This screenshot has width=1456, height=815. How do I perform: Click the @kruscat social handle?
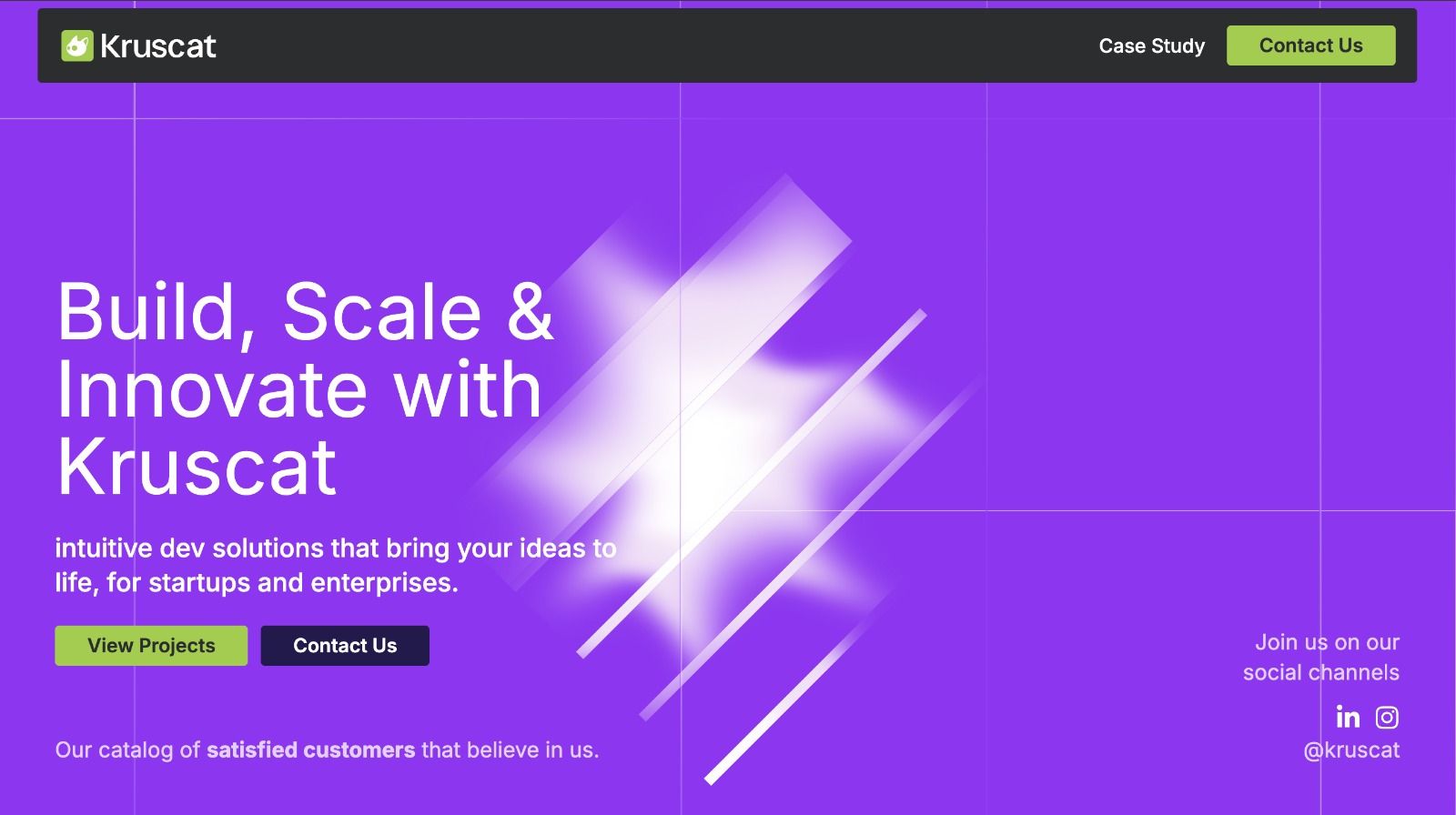1351,750
